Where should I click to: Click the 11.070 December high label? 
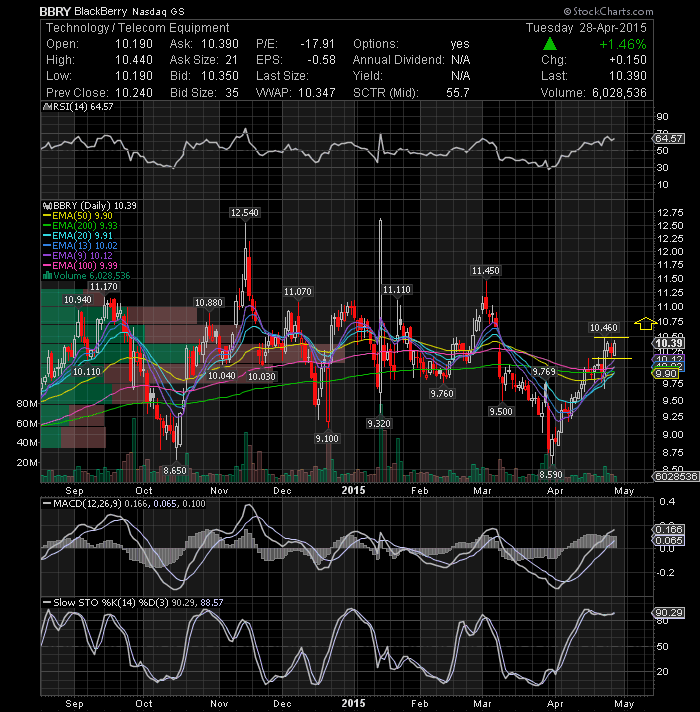(x=298, y=292)
